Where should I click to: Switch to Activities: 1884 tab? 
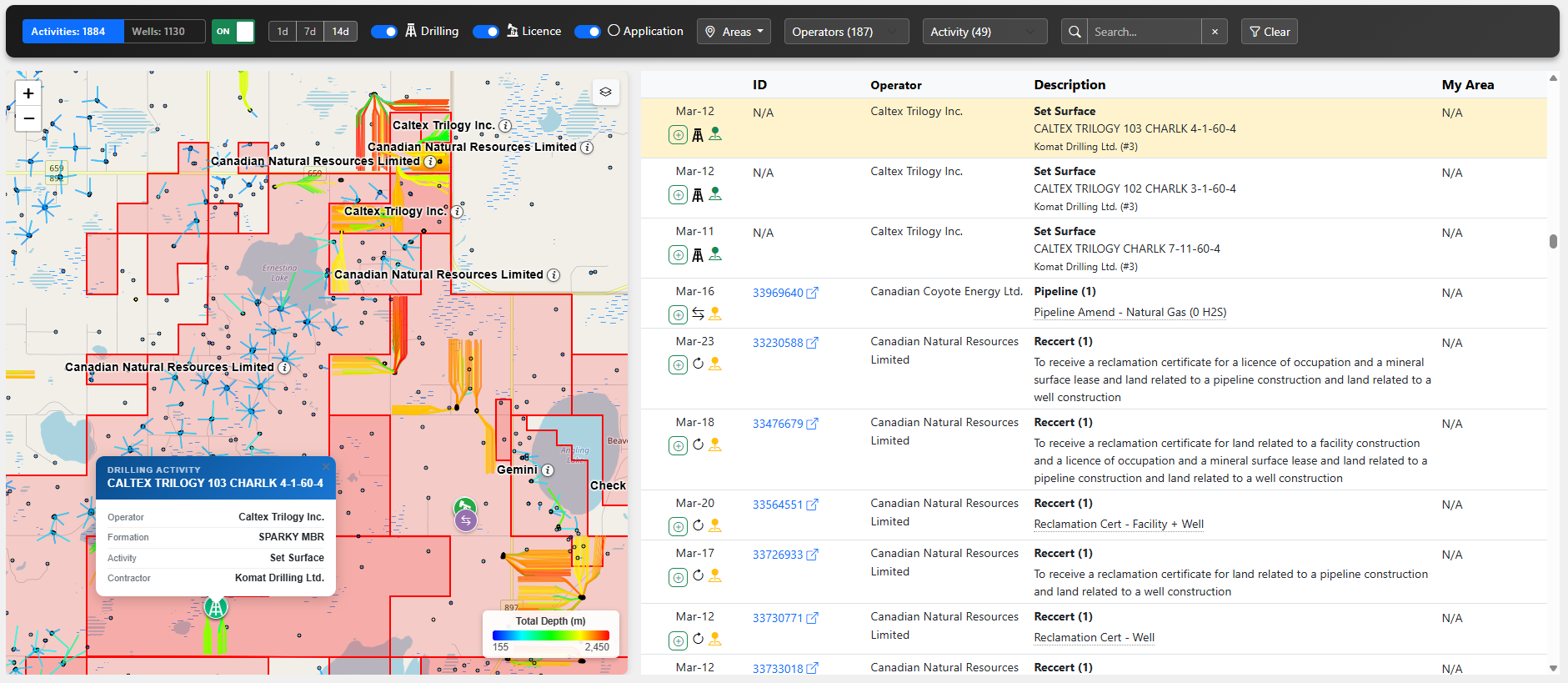[73, 32]
